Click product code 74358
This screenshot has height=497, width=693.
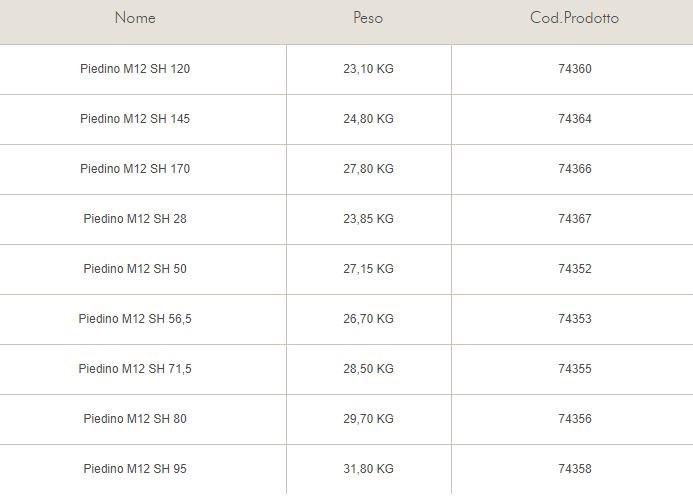(575, 469)
